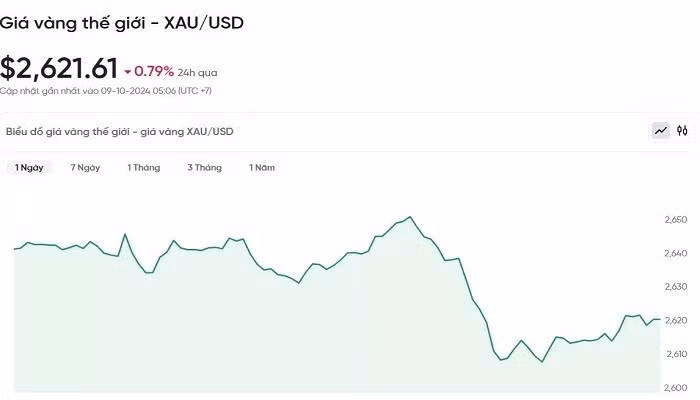Select the '7 Ngày' time range tab

pos(85,168)
